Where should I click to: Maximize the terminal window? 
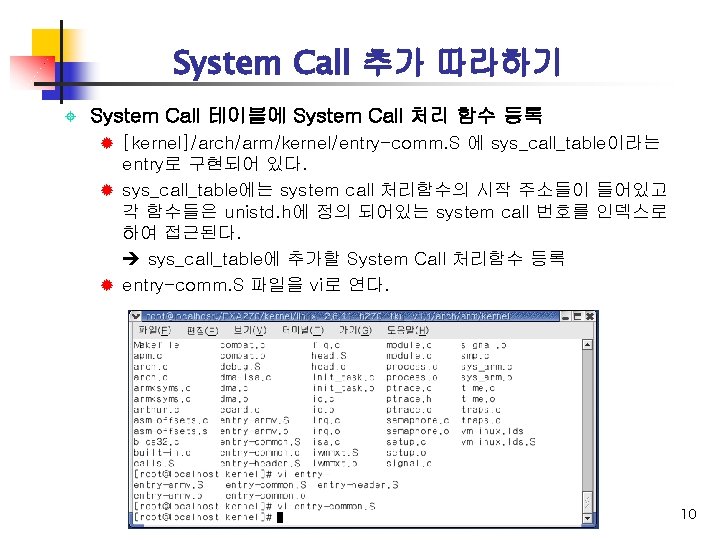click(x=578, y=316)
